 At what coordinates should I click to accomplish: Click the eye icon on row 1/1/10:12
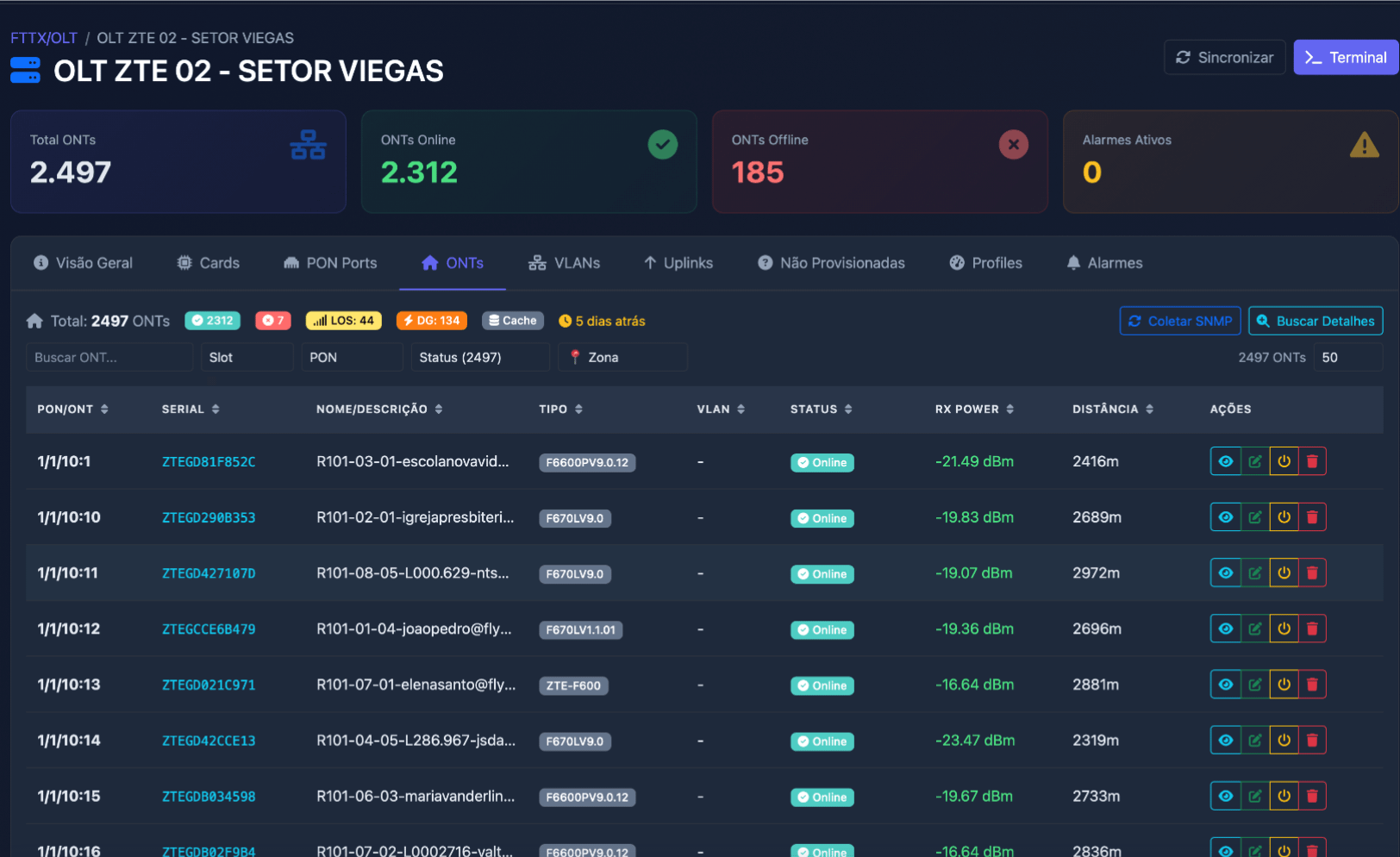1225,629
